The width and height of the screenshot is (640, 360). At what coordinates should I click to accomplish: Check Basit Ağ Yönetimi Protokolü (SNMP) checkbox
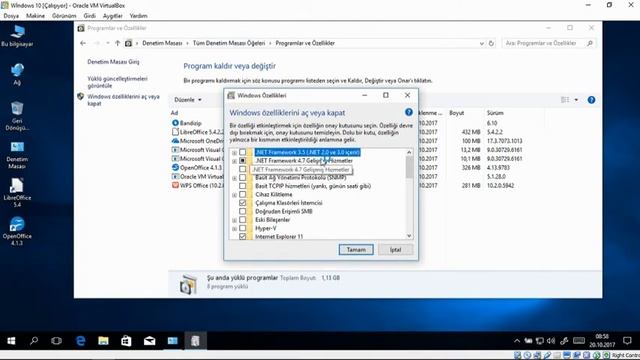242,178
